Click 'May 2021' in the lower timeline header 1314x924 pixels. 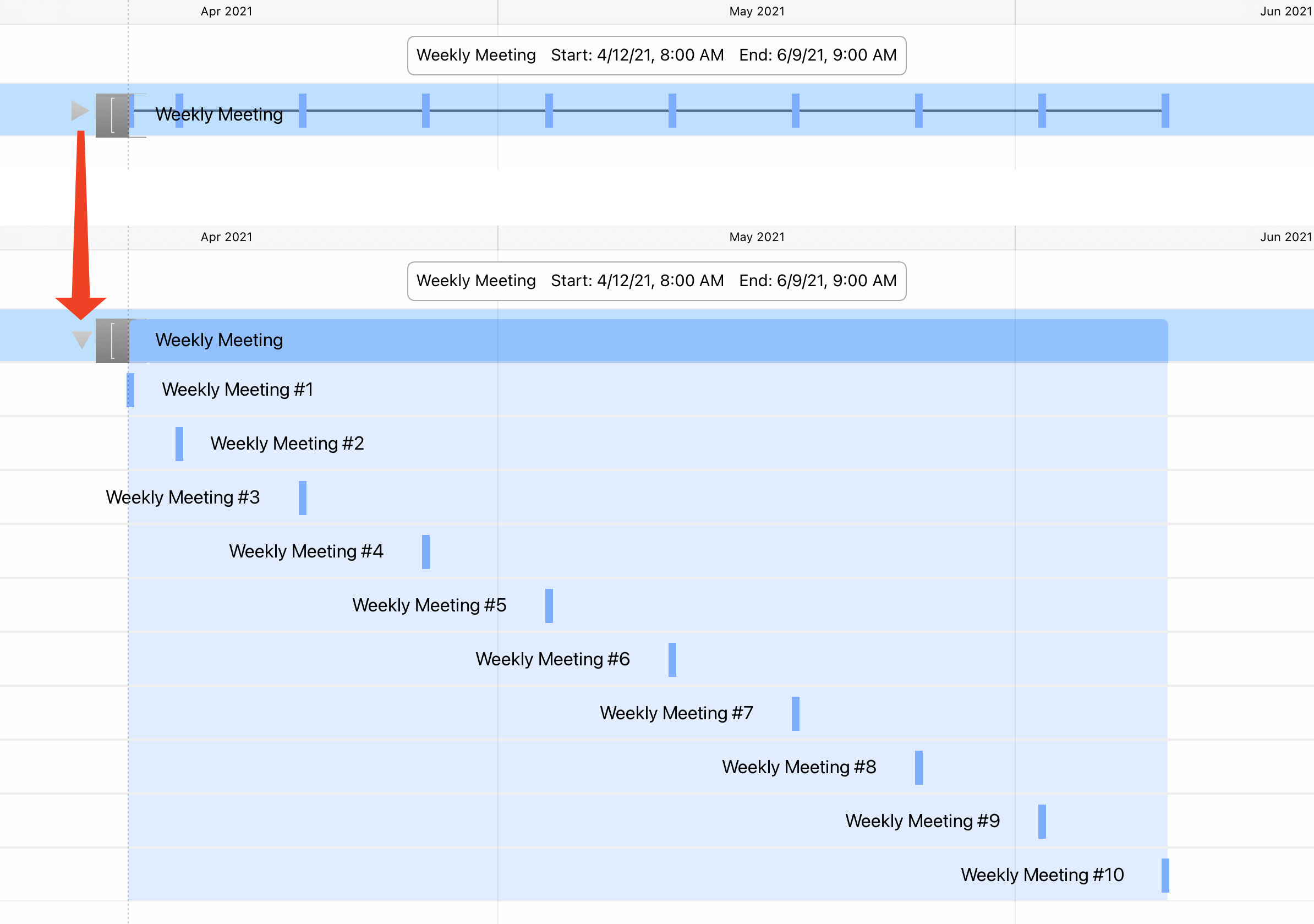[757, 237]
